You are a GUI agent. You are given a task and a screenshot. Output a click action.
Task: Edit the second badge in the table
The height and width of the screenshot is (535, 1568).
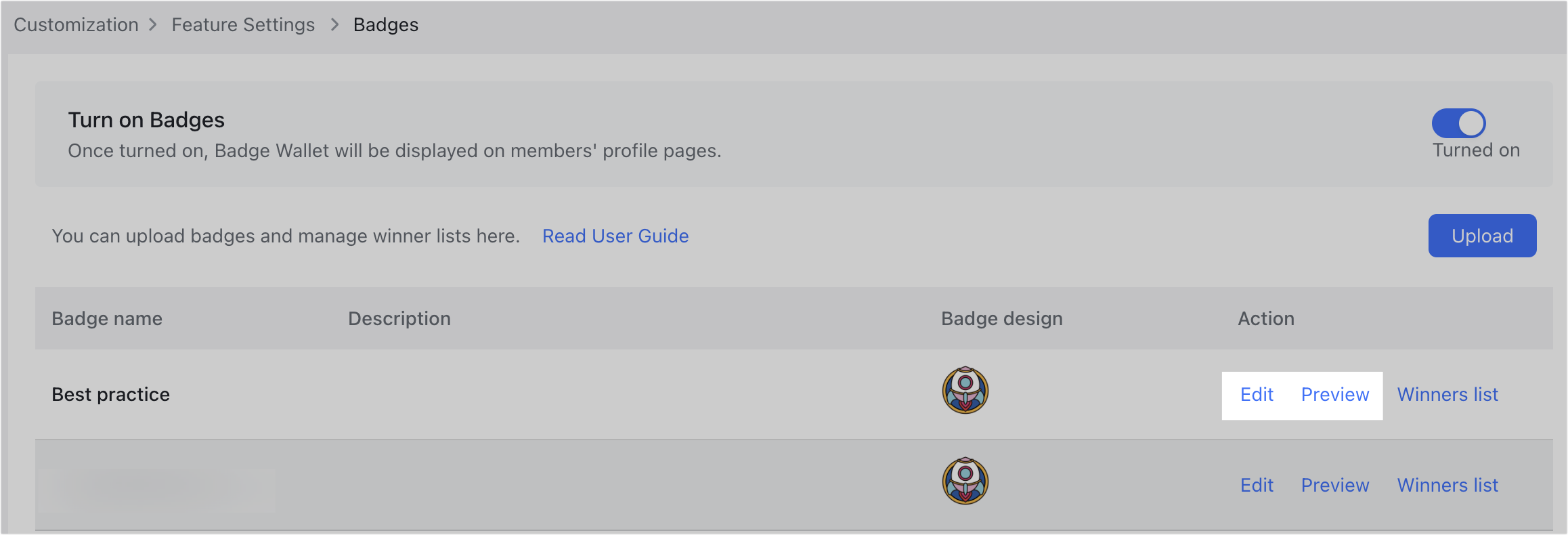coord(1256,485)
